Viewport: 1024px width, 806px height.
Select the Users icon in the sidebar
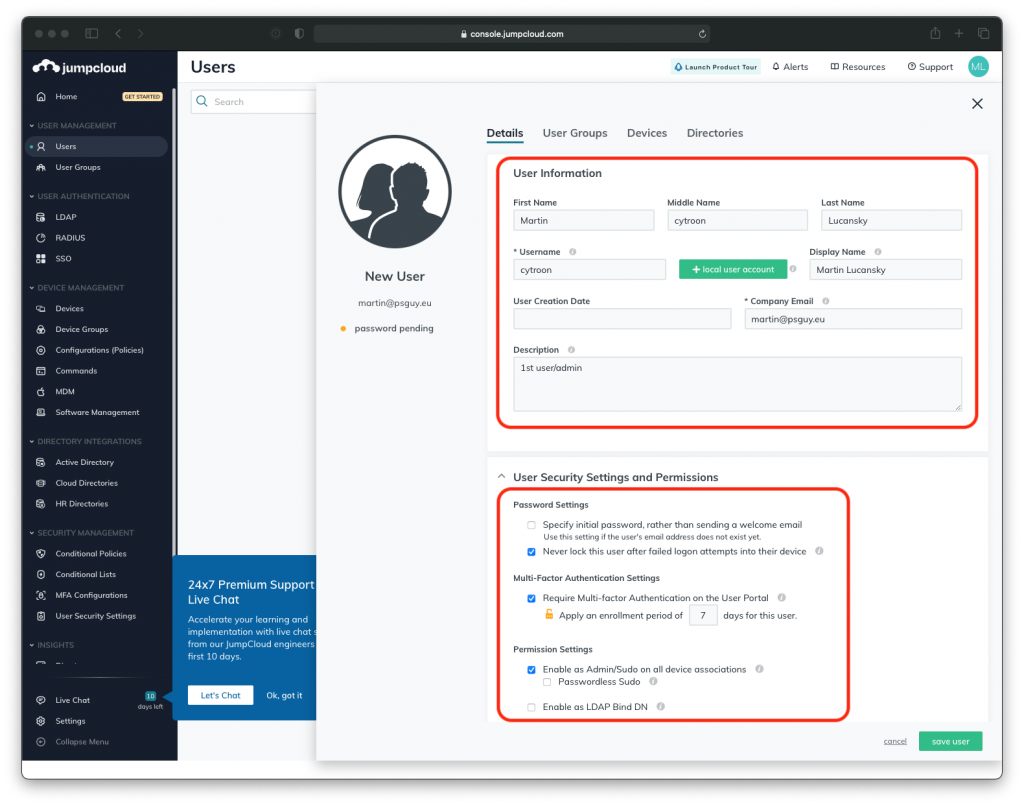pos(41,146)
